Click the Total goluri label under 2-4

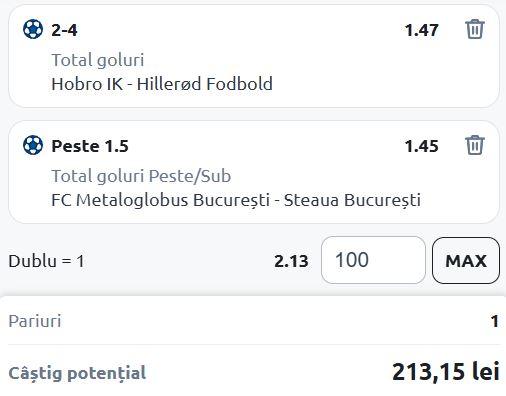98,60
